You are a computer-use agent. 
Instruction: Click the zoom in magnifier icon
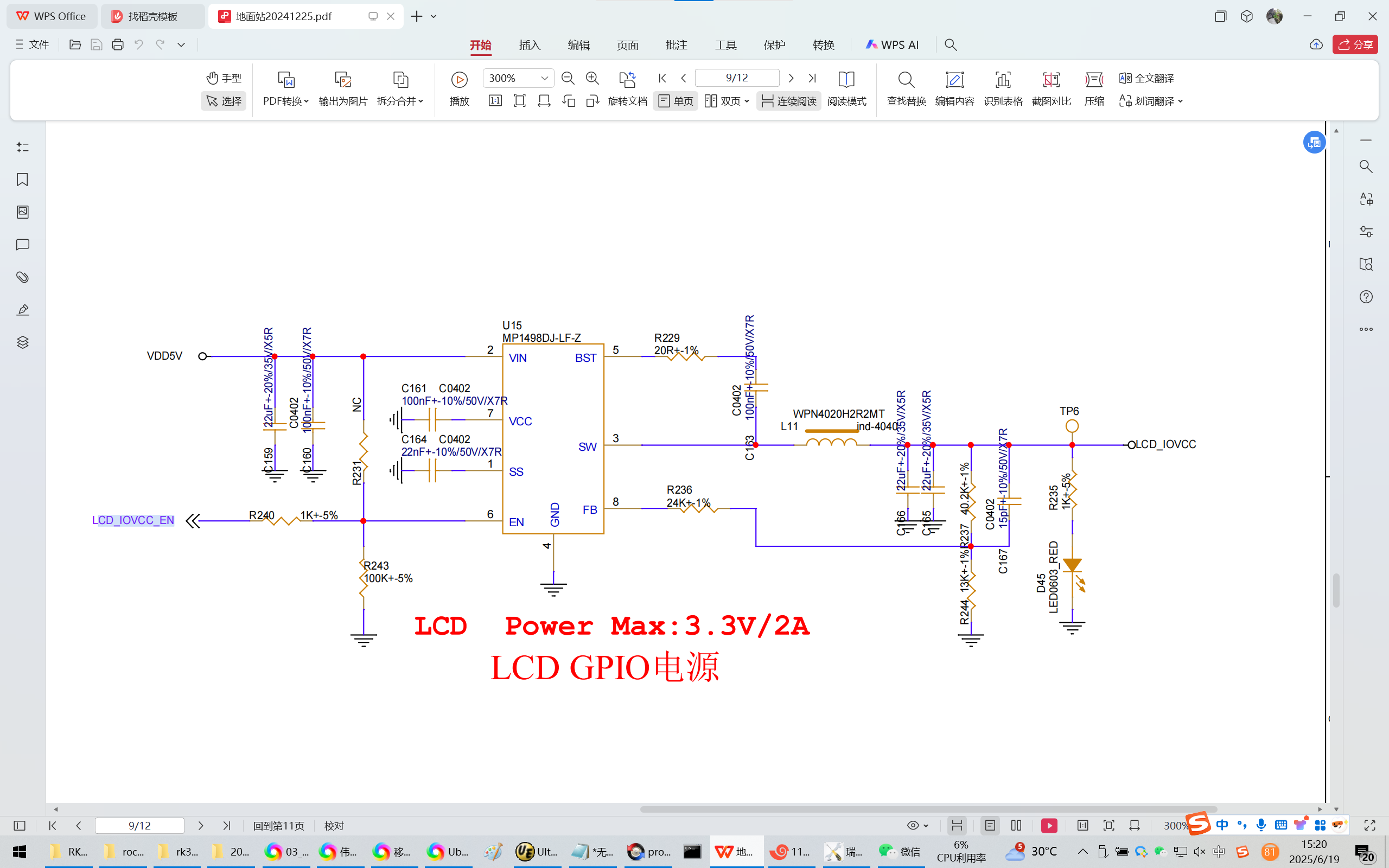click(592, 78)
